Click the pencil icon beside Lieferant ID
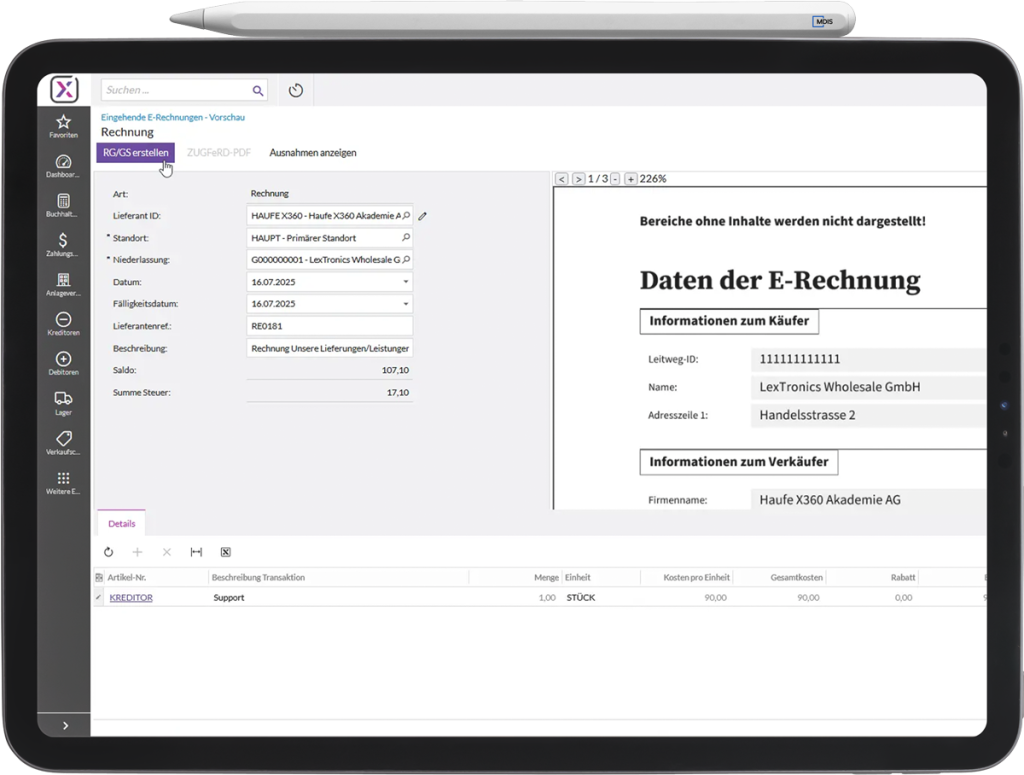Viewport: 1024px width, 775px height. (423, 216)
